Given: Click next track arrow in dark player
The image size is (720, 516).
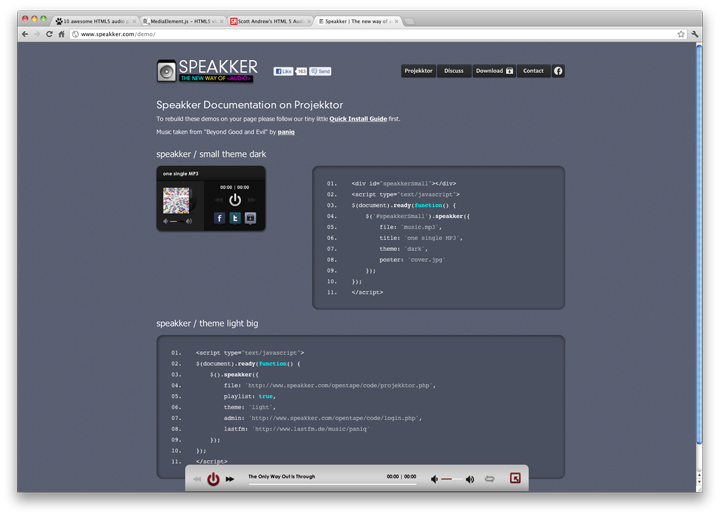Looking at the screenshot, I should [x=251, y=200].
